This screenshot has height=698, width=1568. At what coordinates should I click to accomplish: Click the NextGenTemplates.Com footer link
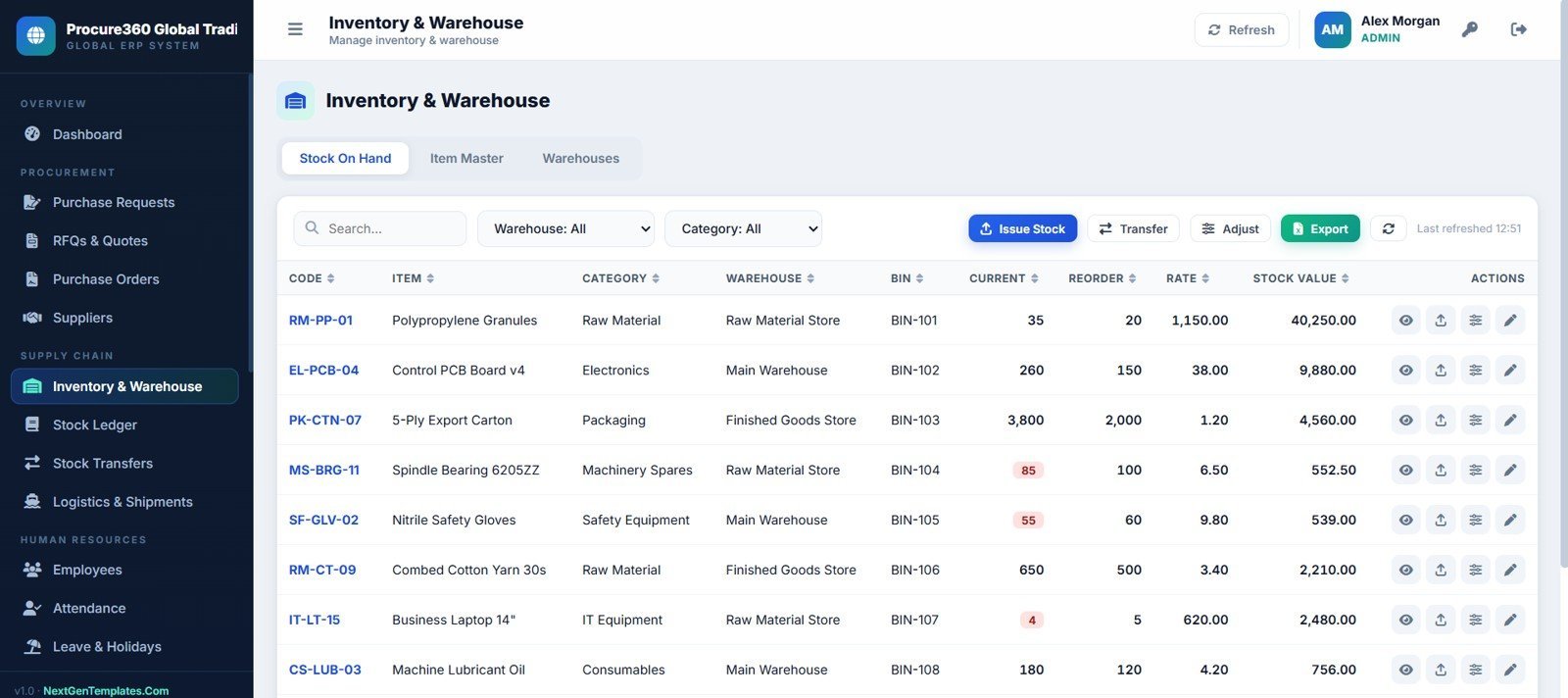coord(106,690)
